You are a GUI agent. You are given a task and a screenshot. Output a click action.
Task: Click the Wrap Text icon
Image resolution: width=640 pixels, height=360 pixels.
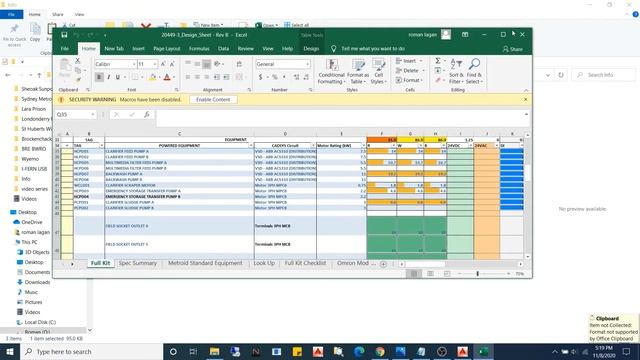239,64
